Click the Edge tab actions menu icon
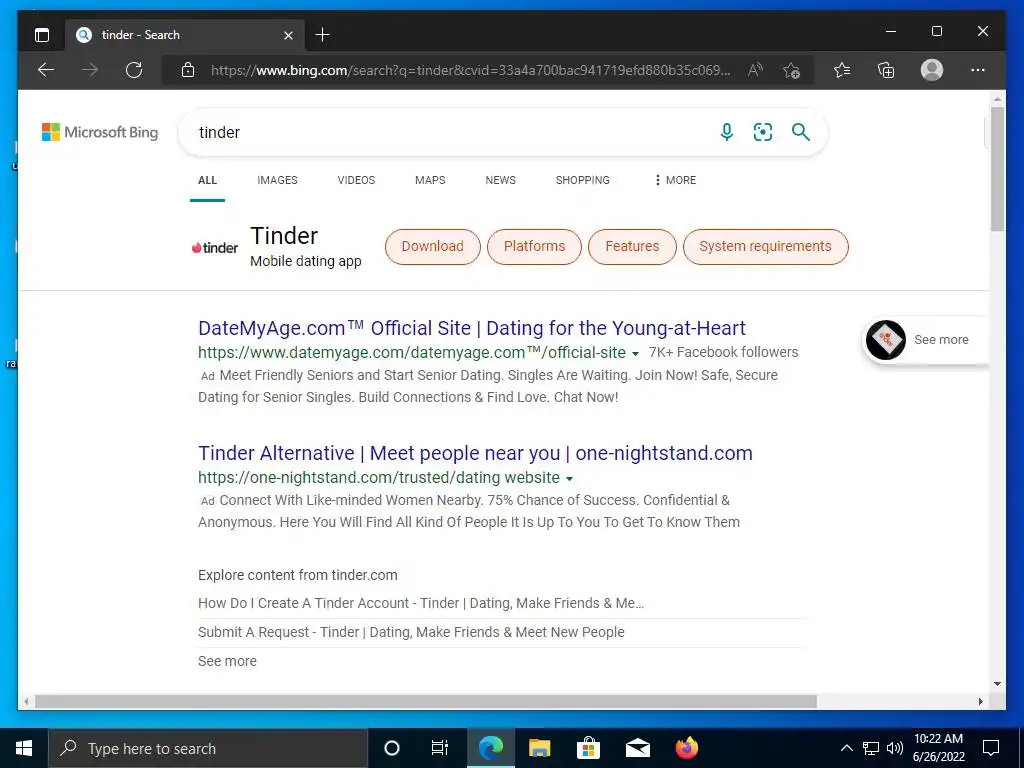 coord(42,35)
